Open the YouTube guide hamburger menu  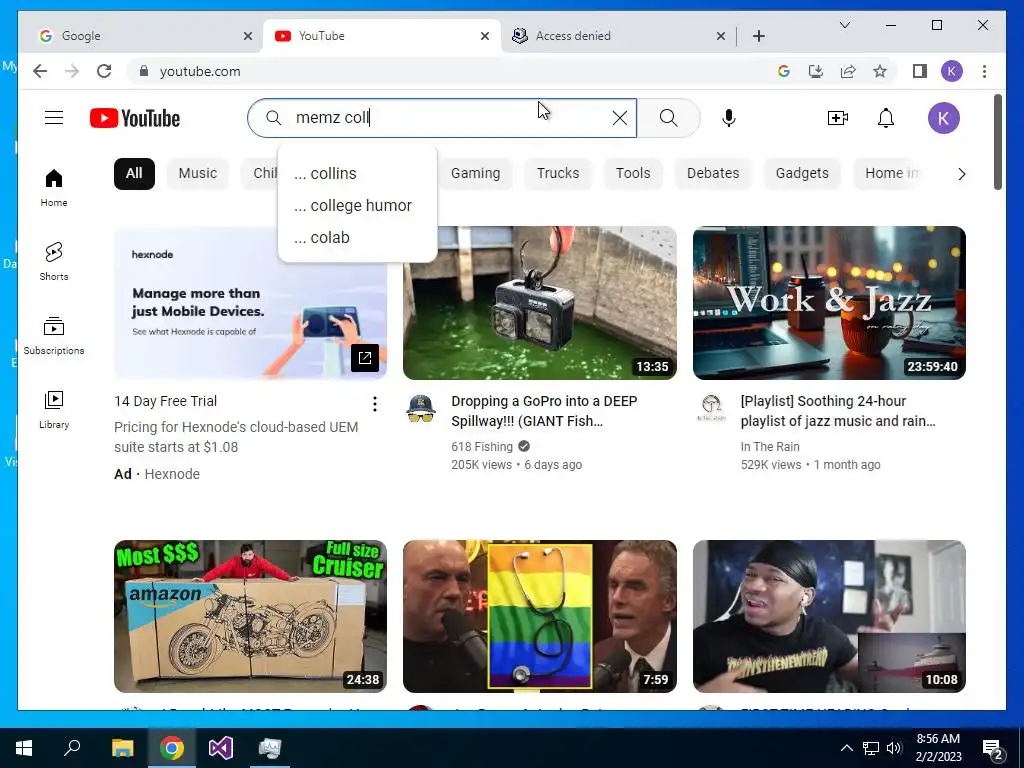click(x=54, y=118)
